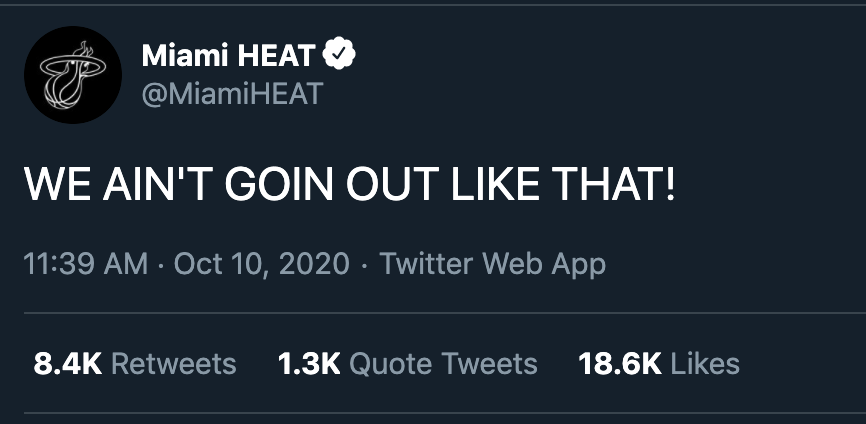The image size is (866, 424).
Task: Open the Miami HEAT display name
Action: 229,55
